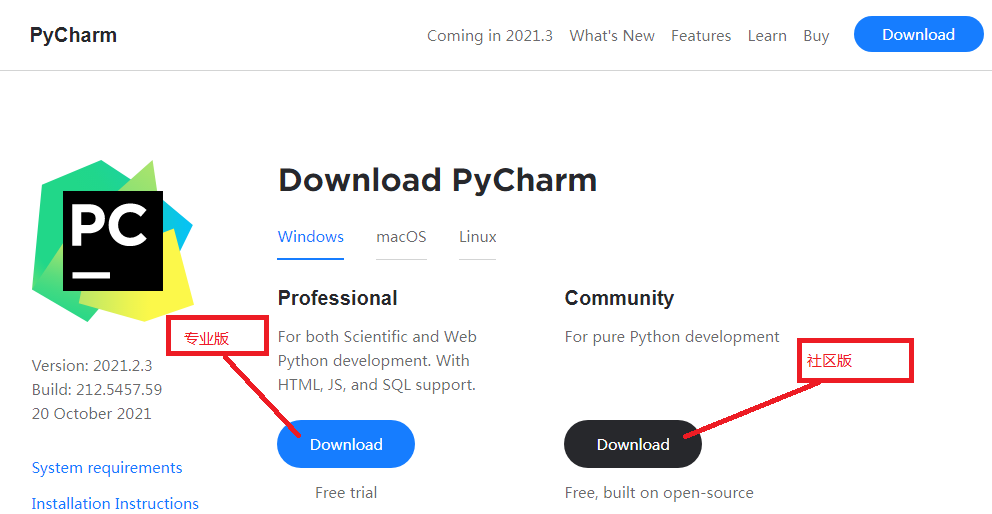Download the Community edition
The image size is (992, 514).
(633, 444)
